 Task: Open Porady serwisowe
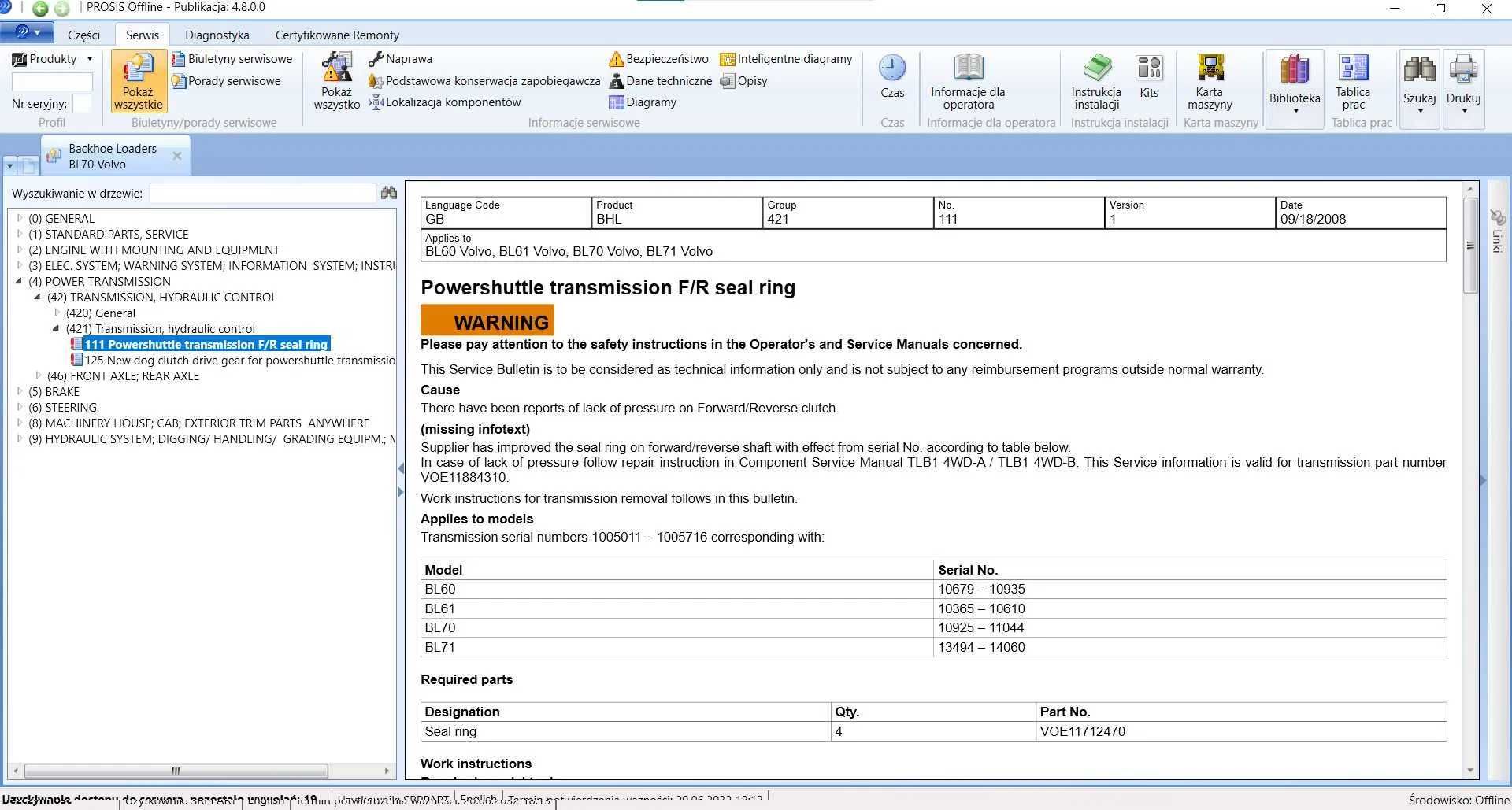click(x=226, y=81)
